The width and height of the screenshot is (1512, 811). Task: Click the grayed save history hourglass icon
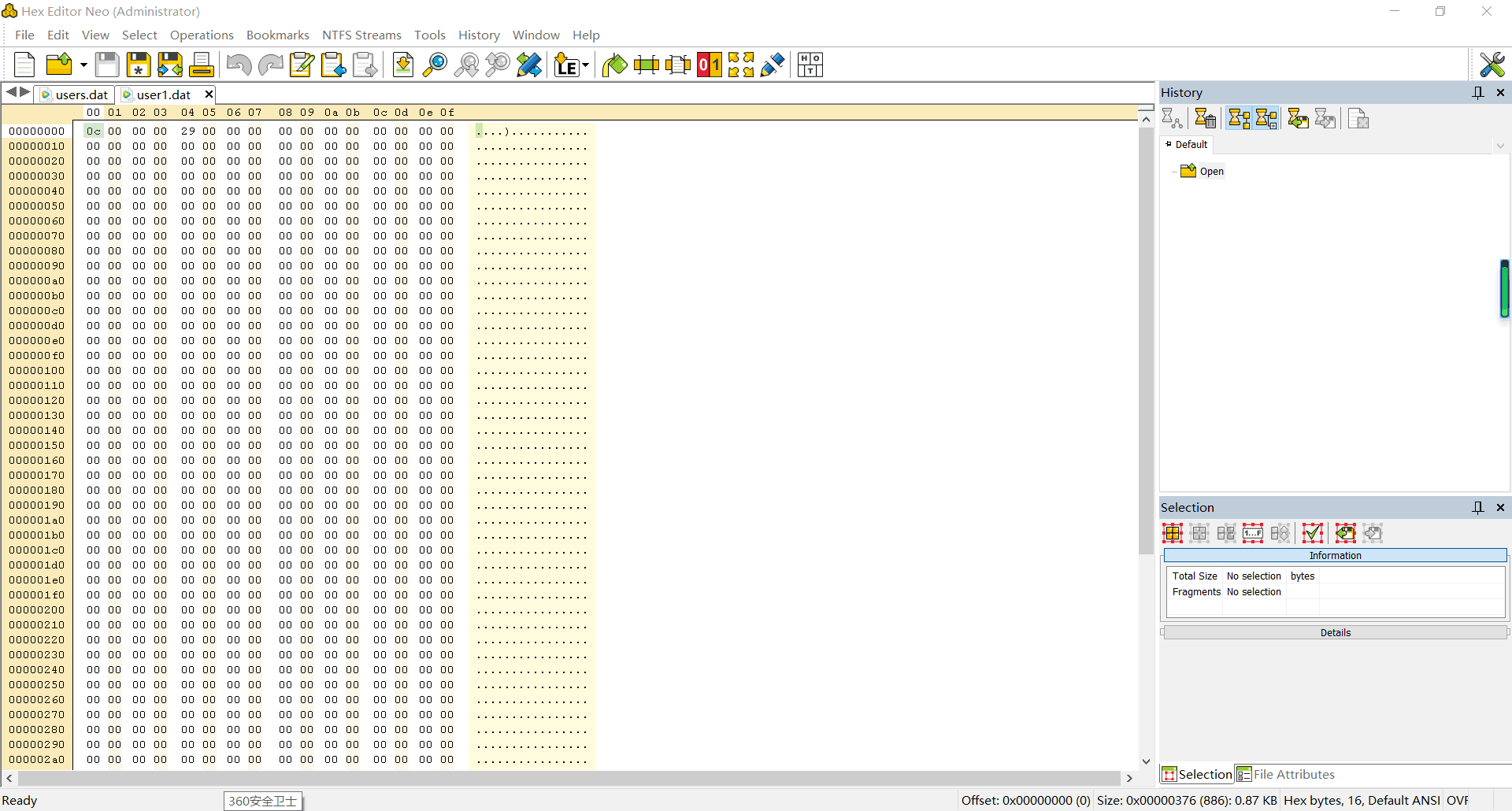click(1325, 119)
